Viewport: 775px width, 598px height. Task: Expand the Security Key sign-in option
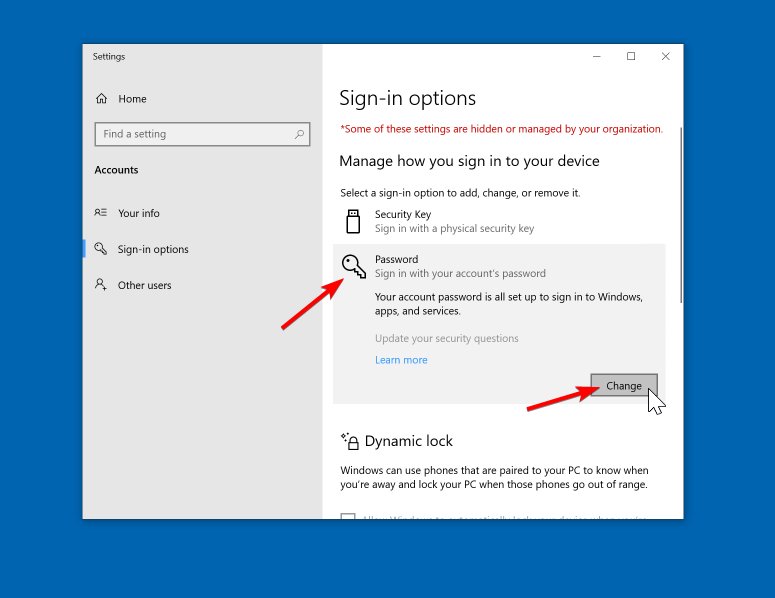(x=454, y=221)
